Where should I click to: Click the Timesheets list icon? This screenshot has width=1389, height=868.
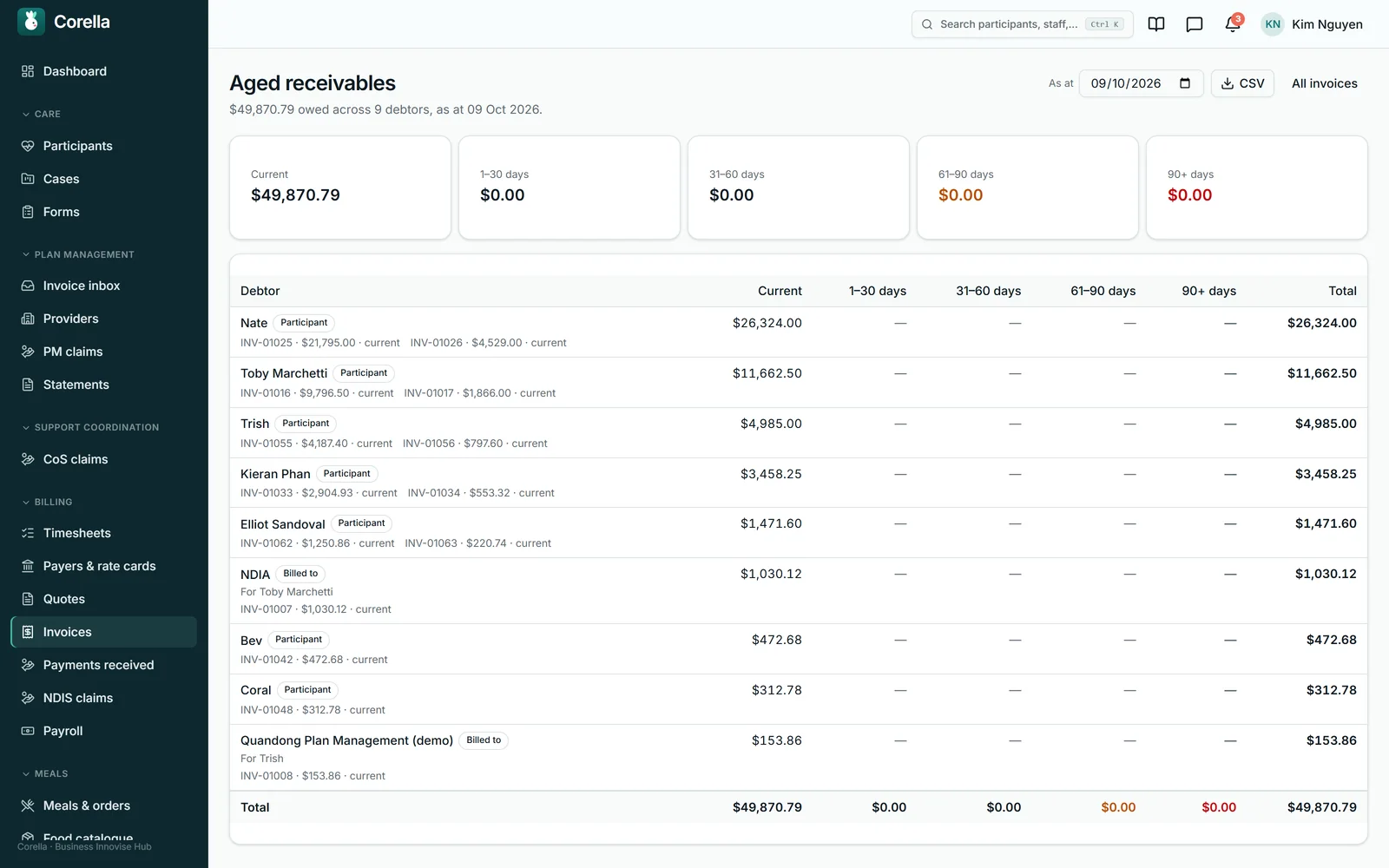[28, 533]
